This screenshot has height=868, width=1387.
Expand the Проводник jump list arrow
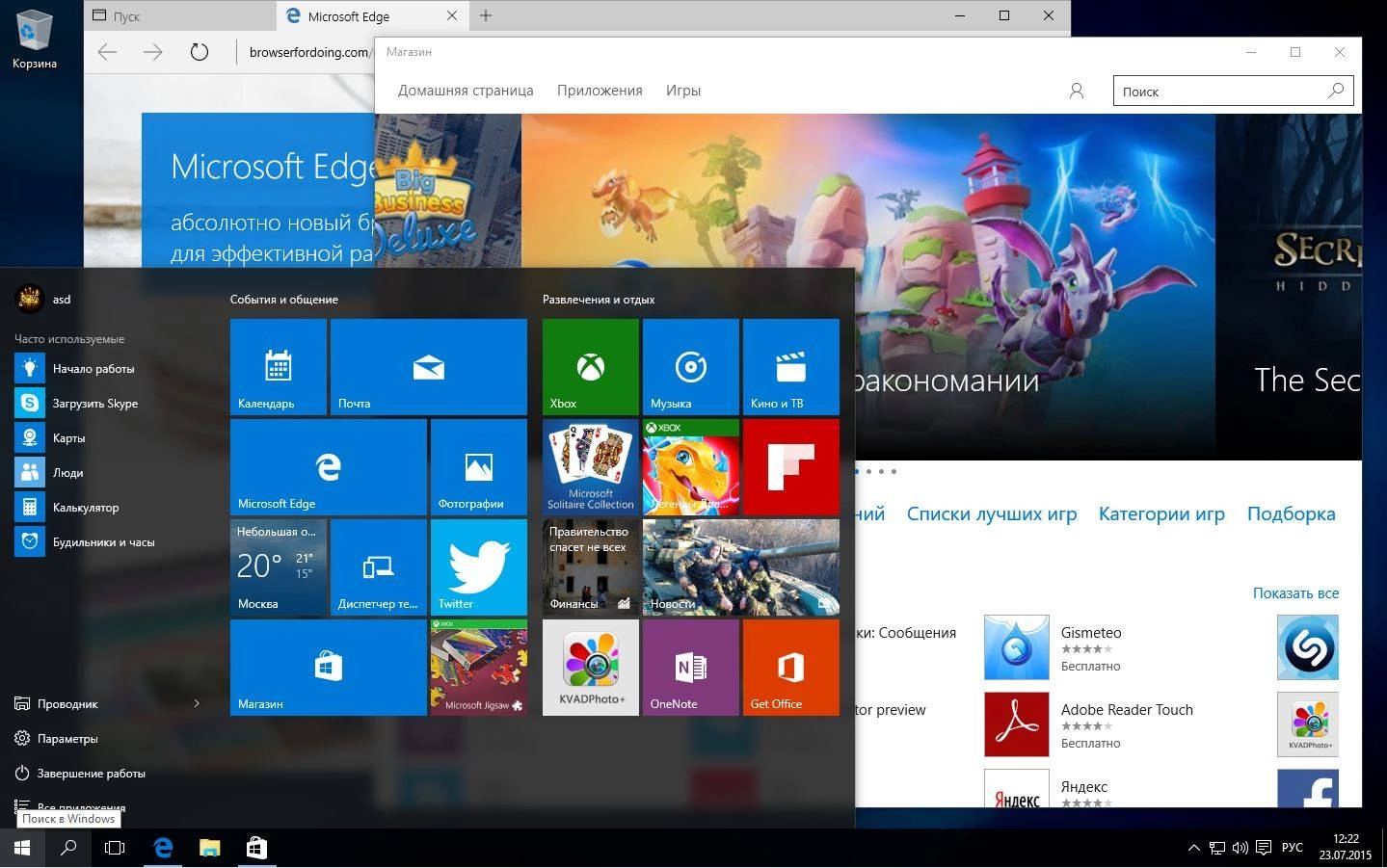[x=197, y=703]
